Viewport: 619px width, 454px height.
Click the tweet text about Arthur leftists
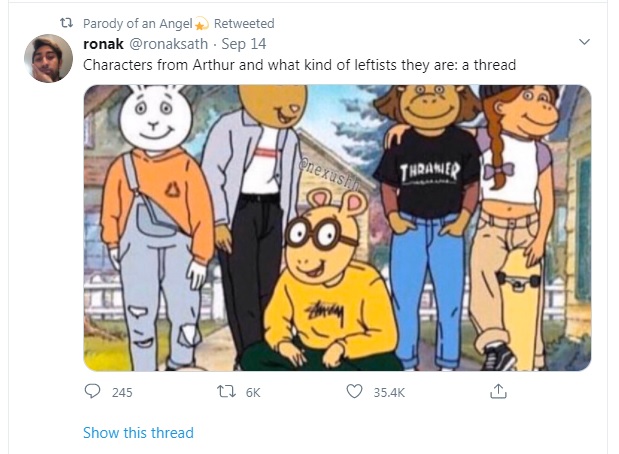pyautogui.click(x=299, y=65)
